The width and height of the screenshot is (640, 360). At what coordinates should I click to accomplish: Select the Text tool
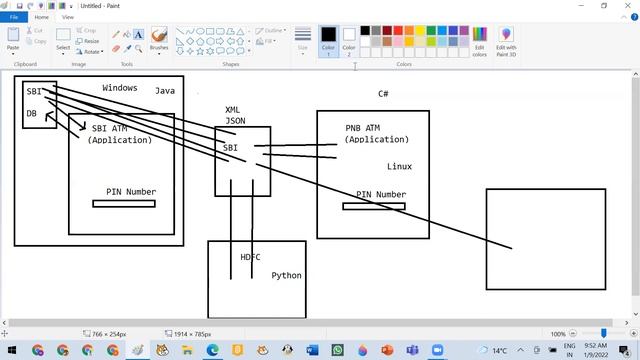point(139,35)
